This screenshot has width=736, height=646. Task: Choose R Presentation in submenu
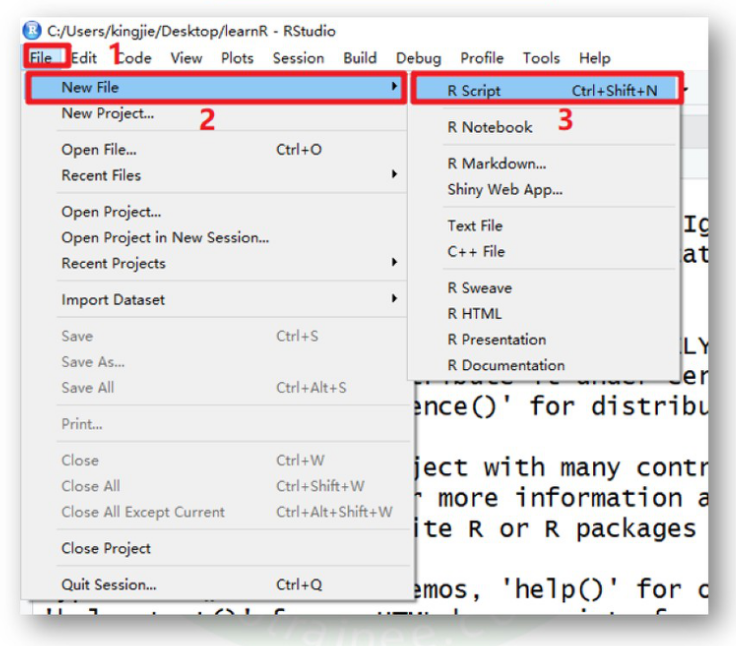click(x=497, y=339)
